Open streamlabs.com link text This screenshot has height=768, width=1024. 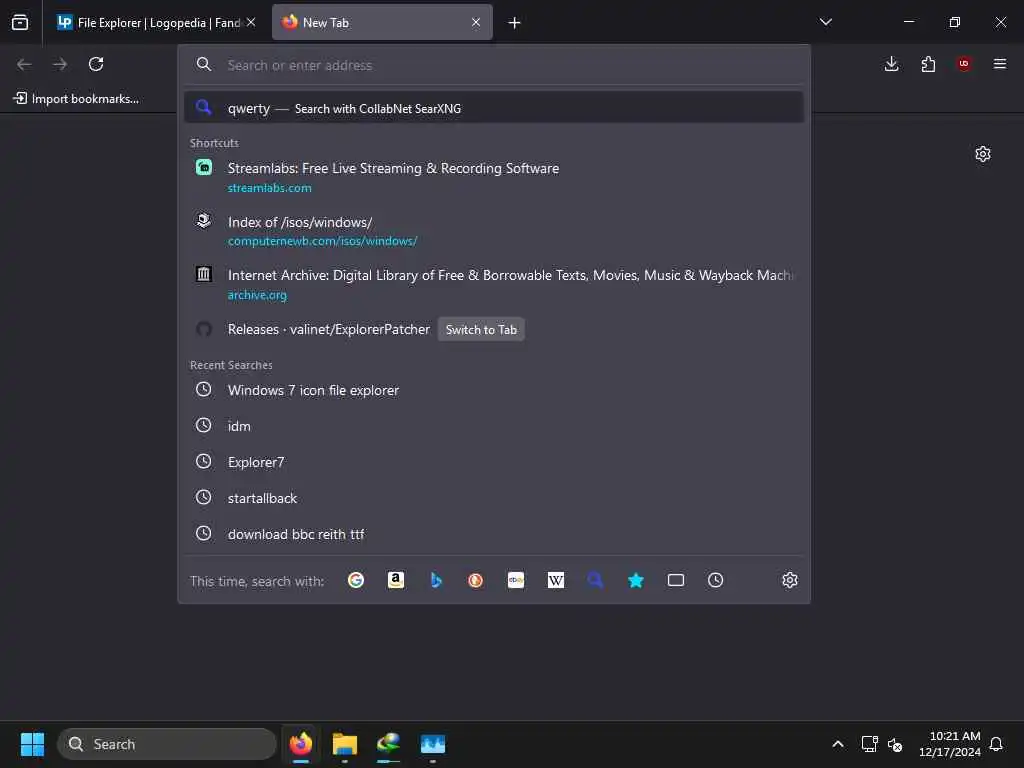[x=269, y=188]
